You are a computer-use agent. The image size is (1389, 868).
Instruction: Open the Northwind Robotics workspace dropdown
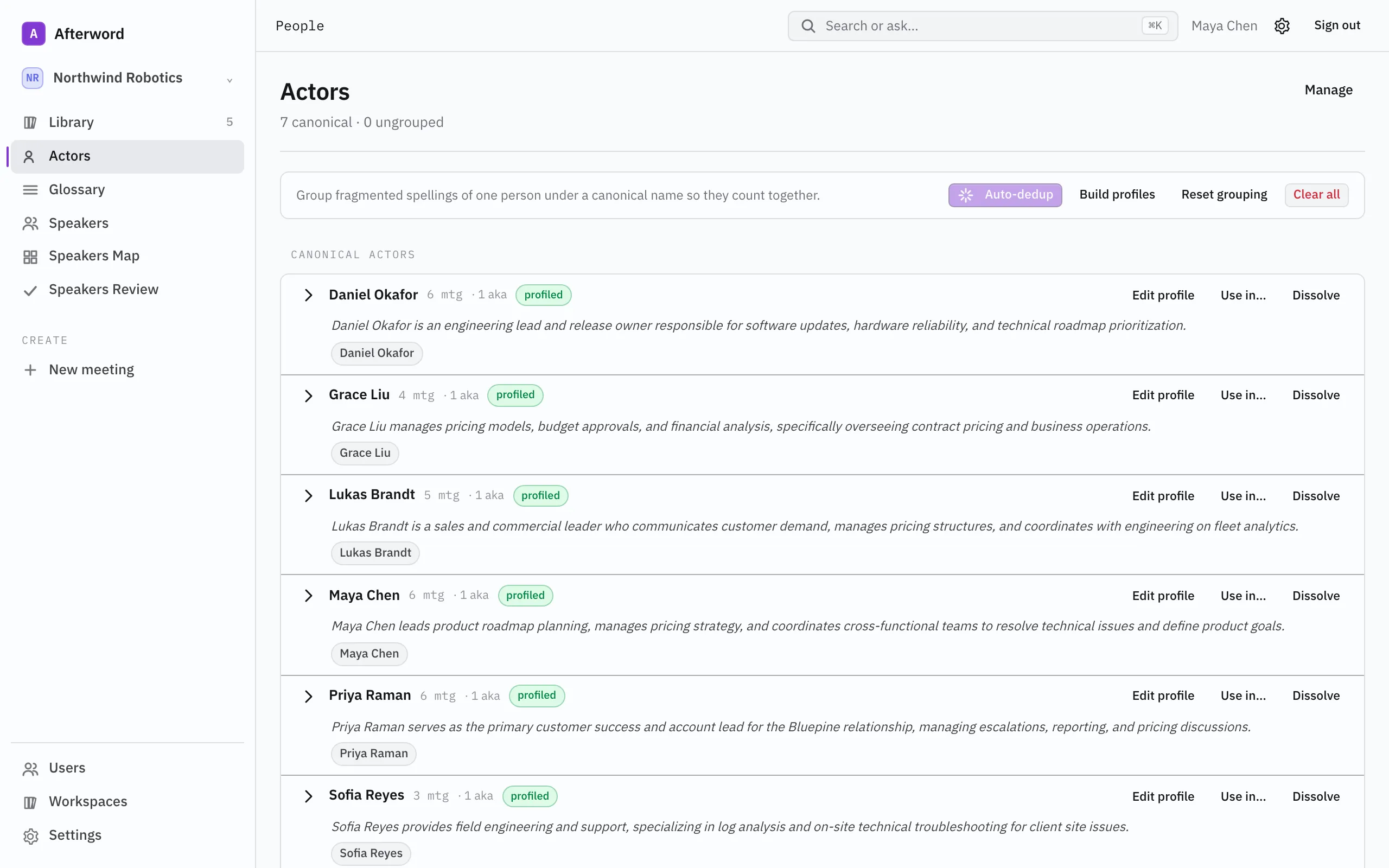point(128,78)
